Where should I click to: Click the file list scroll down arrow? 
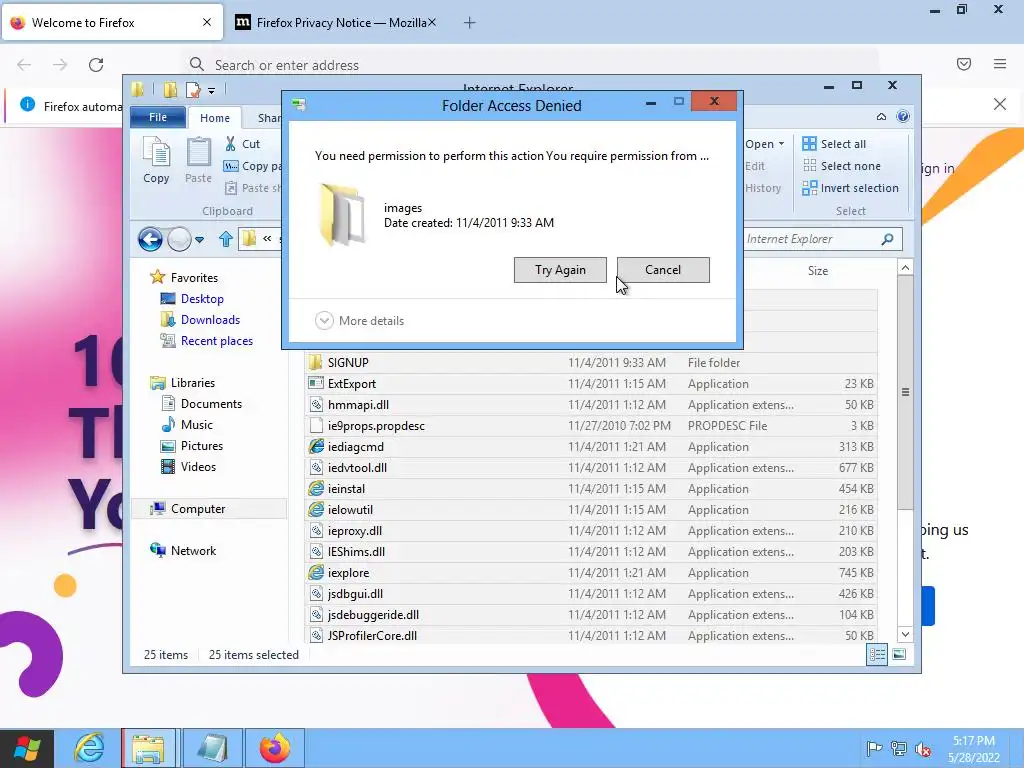905,634
